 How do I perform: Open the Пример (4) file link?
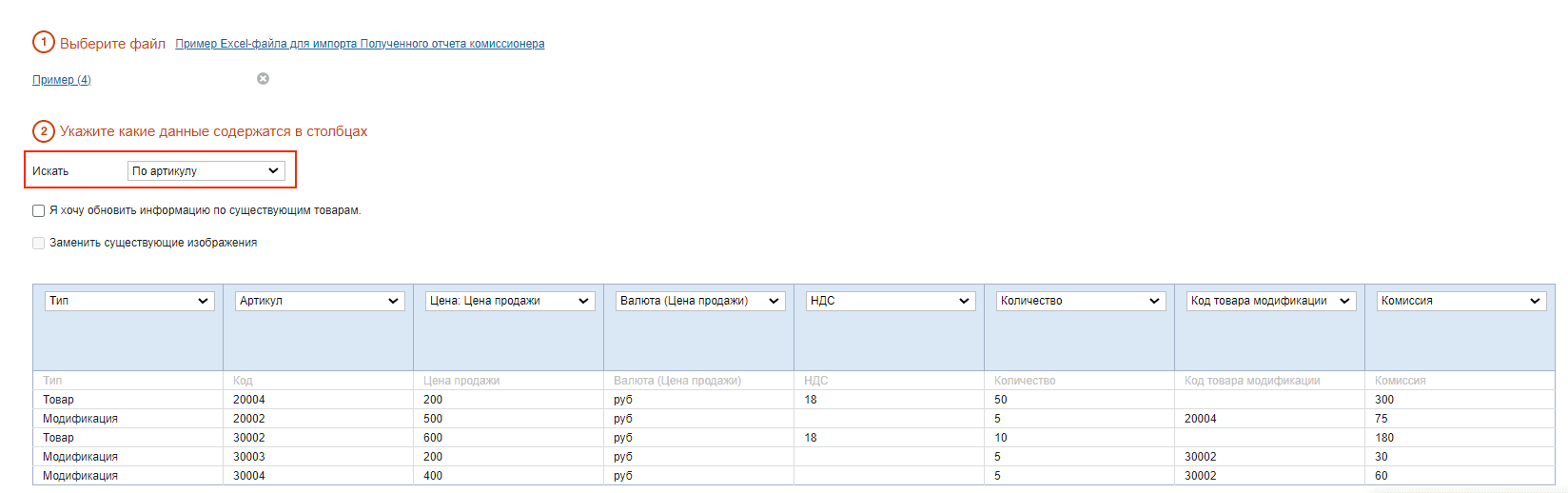[62, 80]
